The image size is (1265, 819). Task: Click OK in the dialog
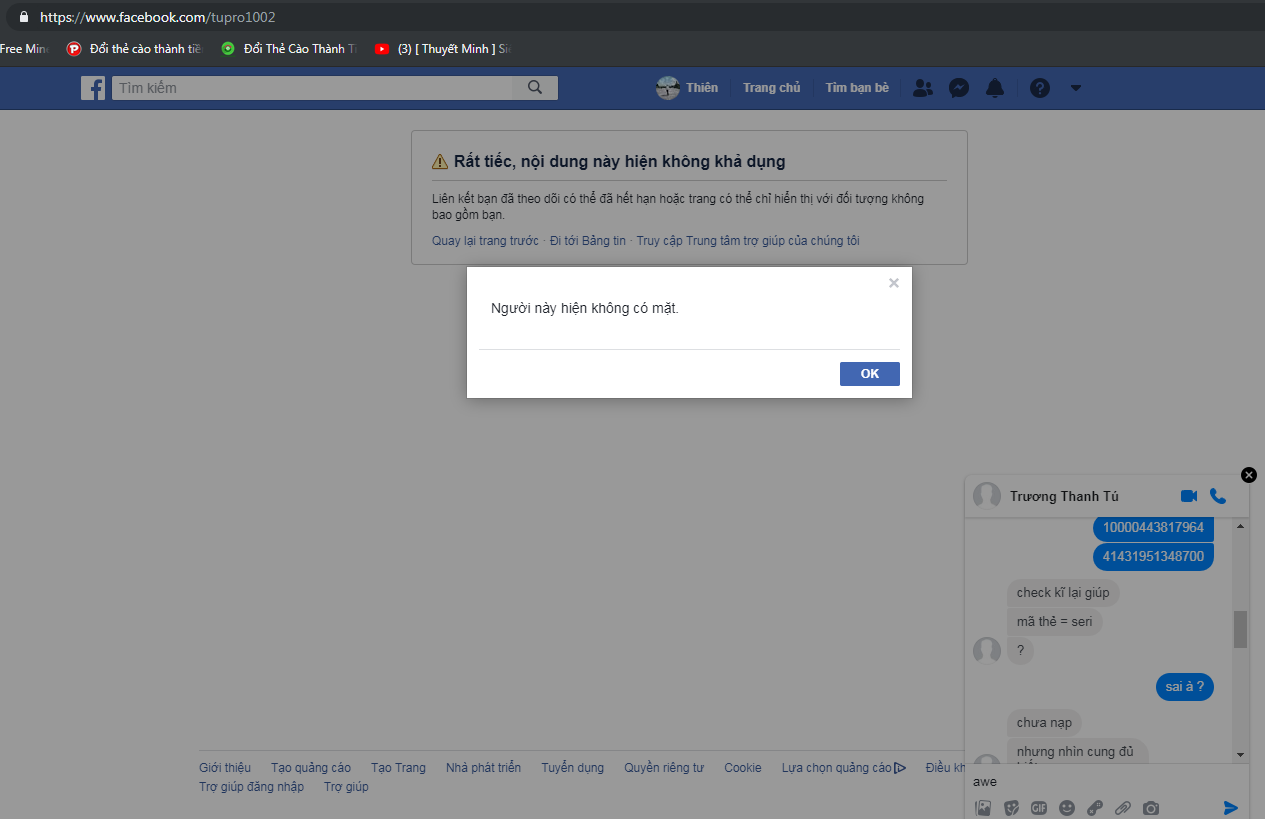tap(870, 373)
